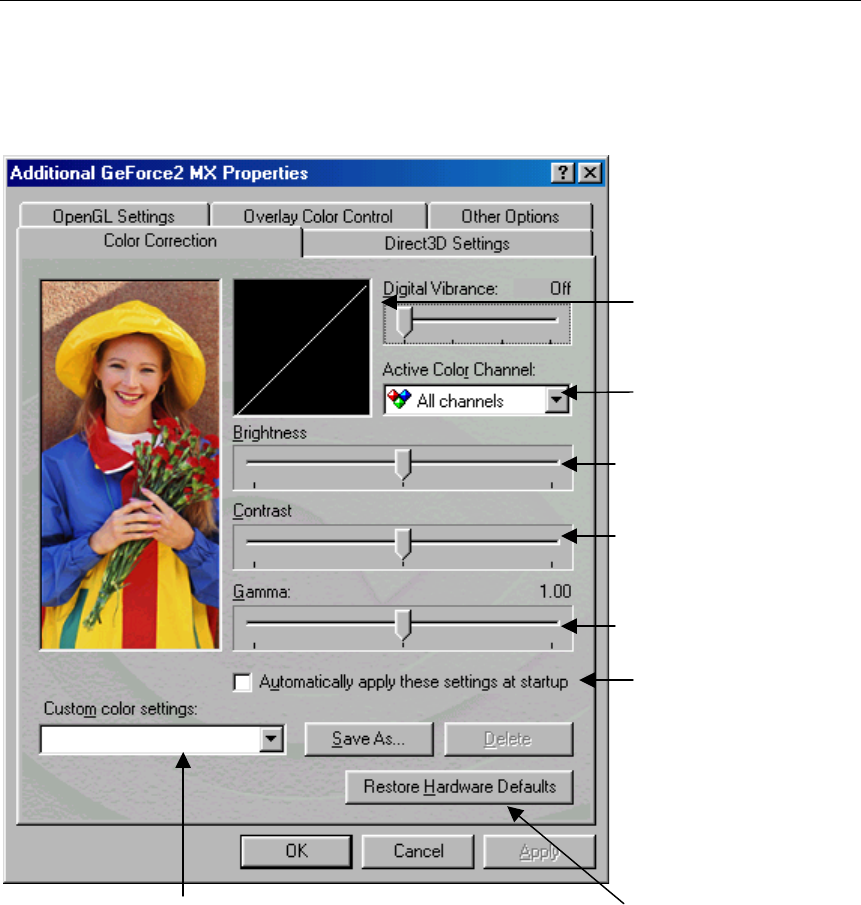
Task: Confirm with the OK button
Action: click(296, 851)
